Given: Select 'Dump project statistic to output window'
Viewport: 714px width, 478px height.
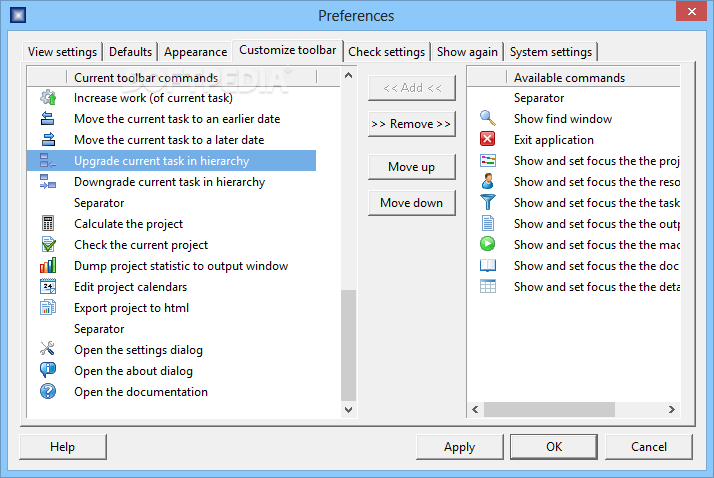Looking at the screenshot, I should coord(171,266).
